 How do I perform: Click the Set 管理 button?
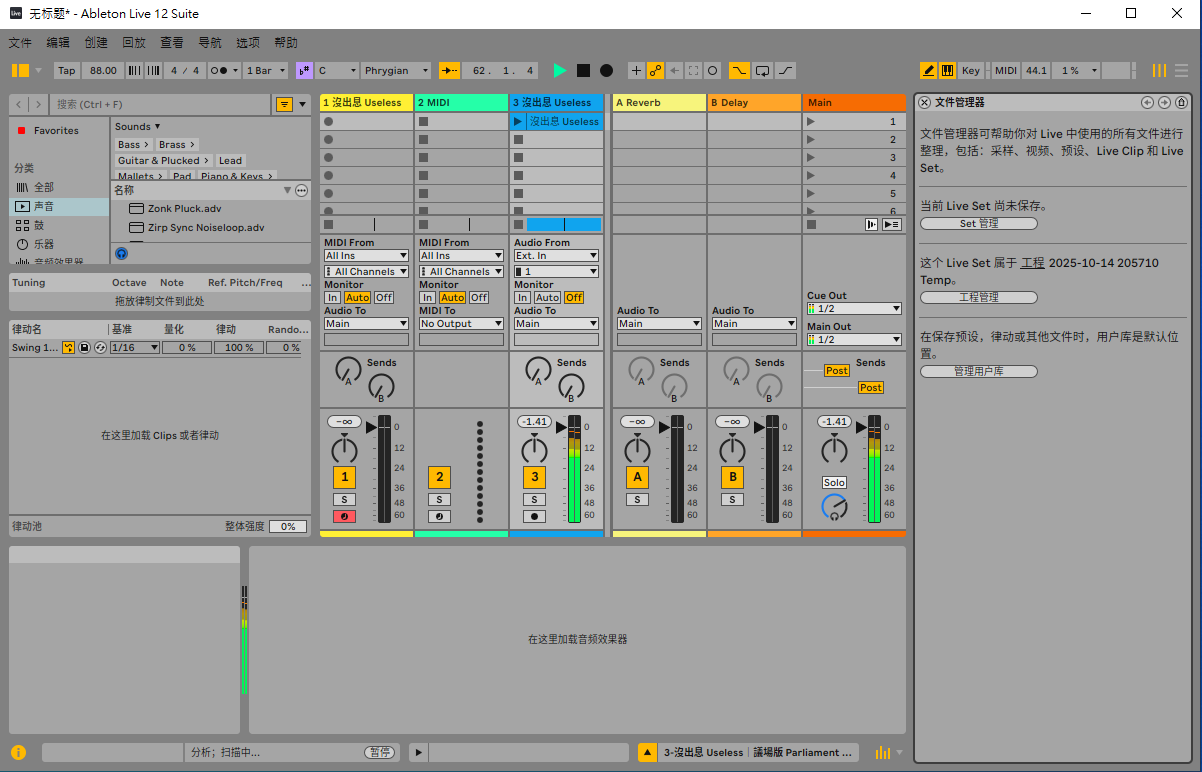tap(978, 224)
